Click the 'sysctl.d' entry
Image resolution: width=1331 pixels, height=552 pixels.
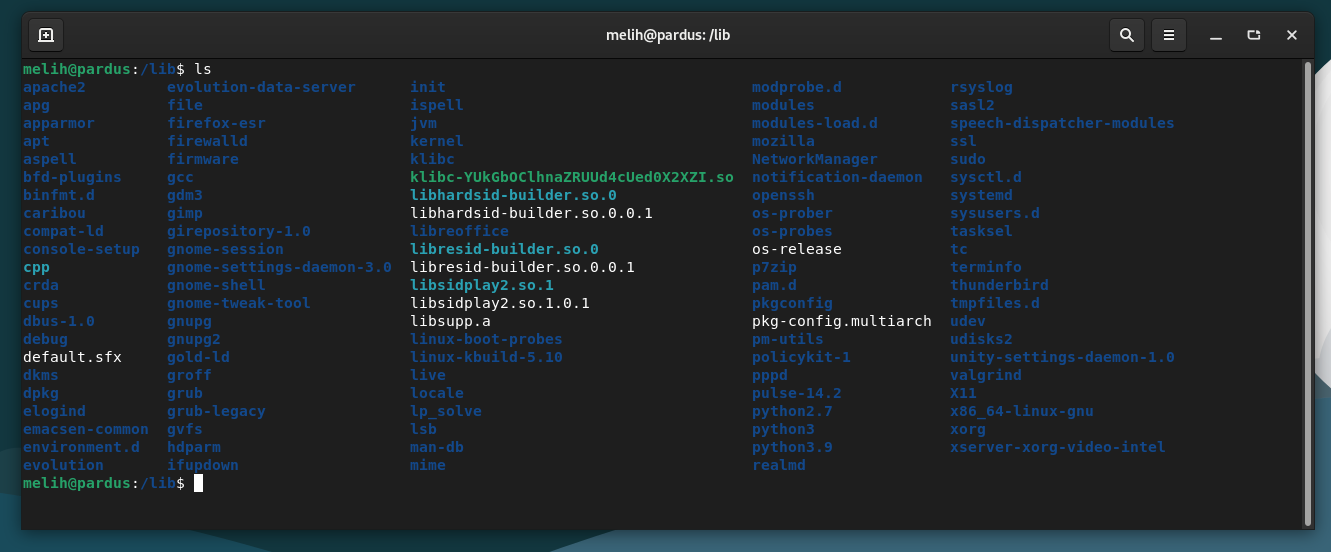point(986,177)
